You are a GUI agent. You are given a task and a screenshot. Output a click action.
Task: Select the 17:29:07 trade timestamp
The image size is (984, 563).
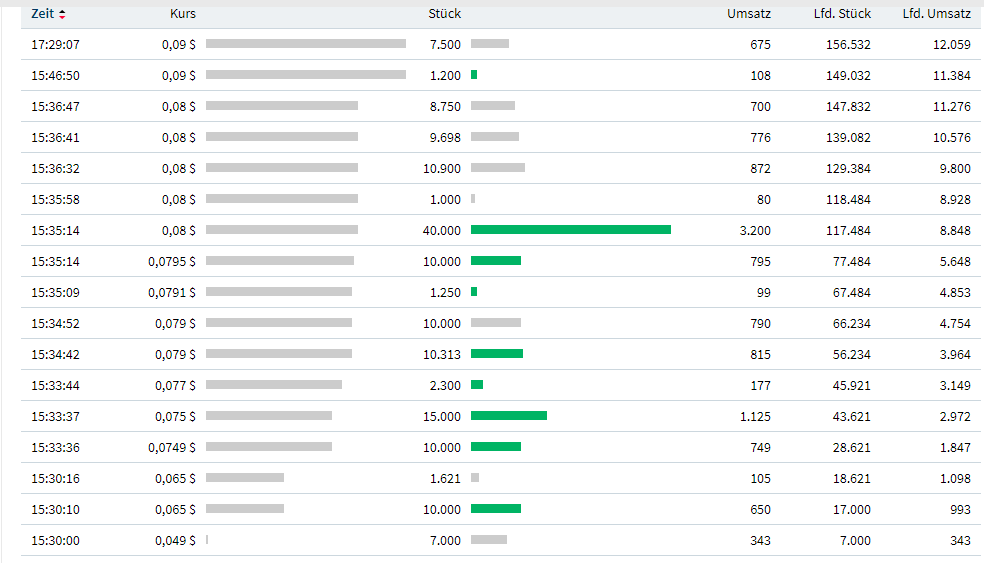(55, 45)
